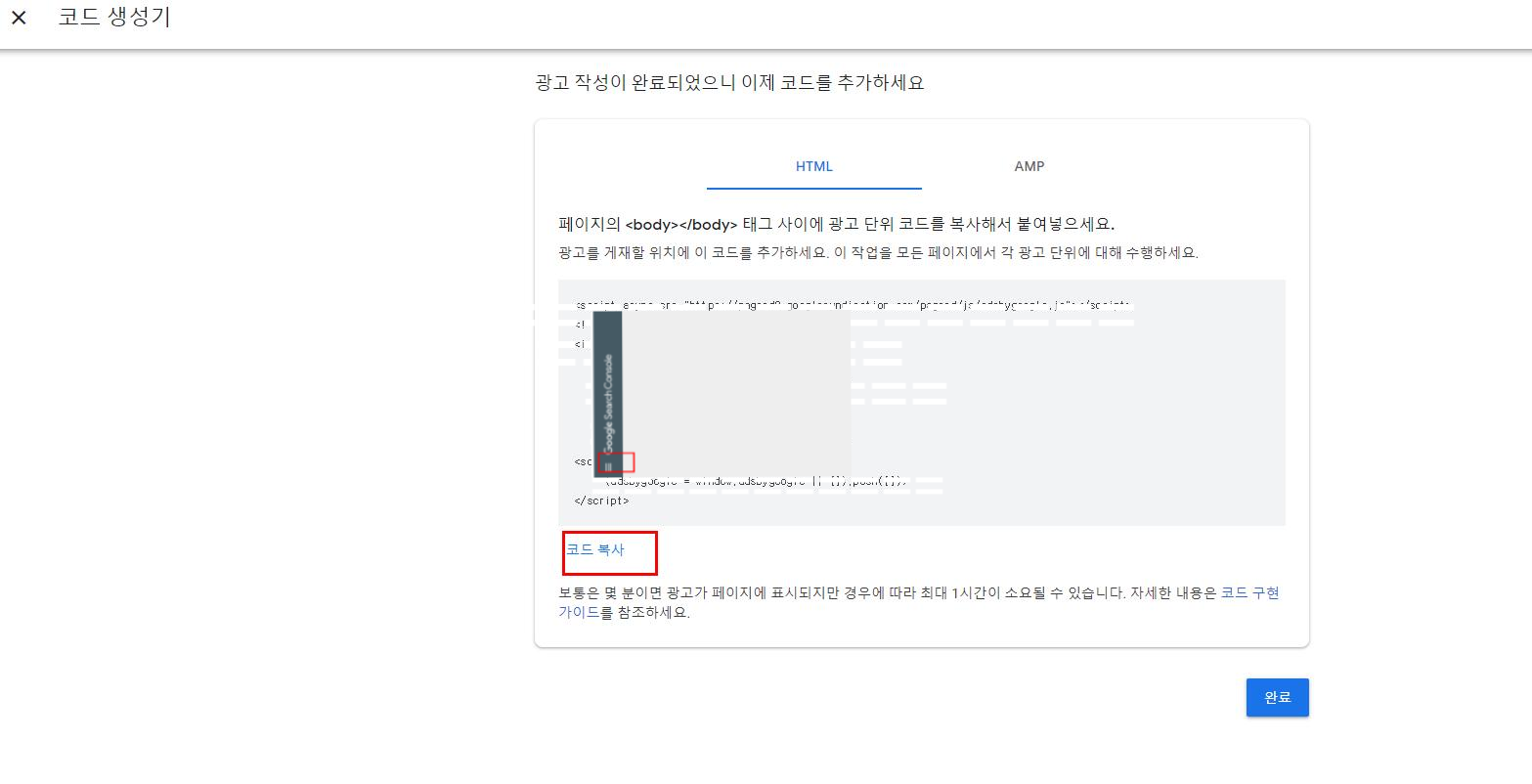
Task: Select the 코드 생성기 title text
Action: 114,18
